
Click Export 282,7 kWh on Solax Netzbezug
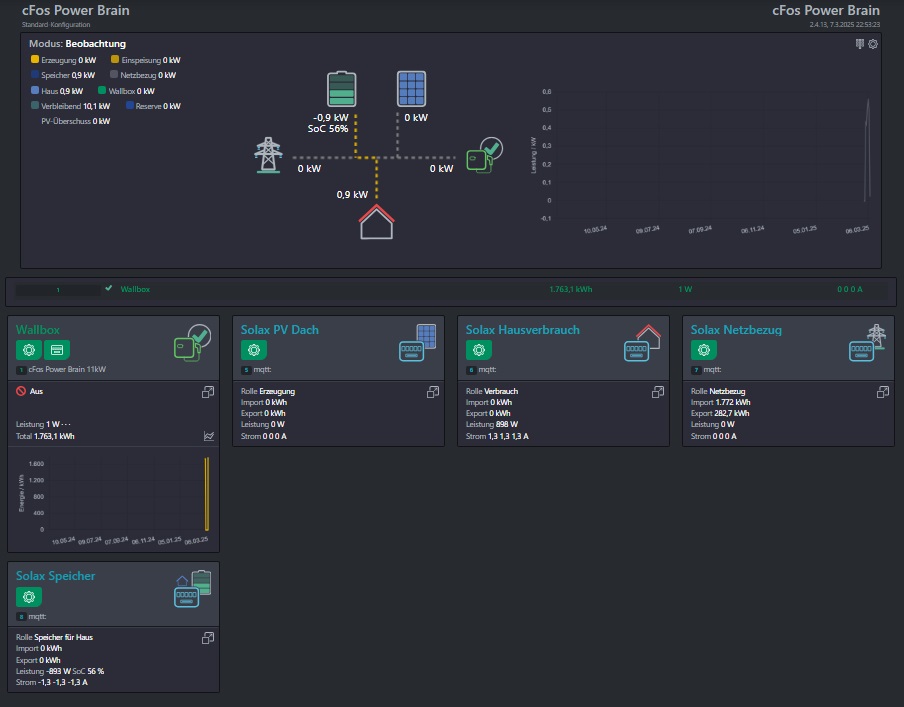720,413
